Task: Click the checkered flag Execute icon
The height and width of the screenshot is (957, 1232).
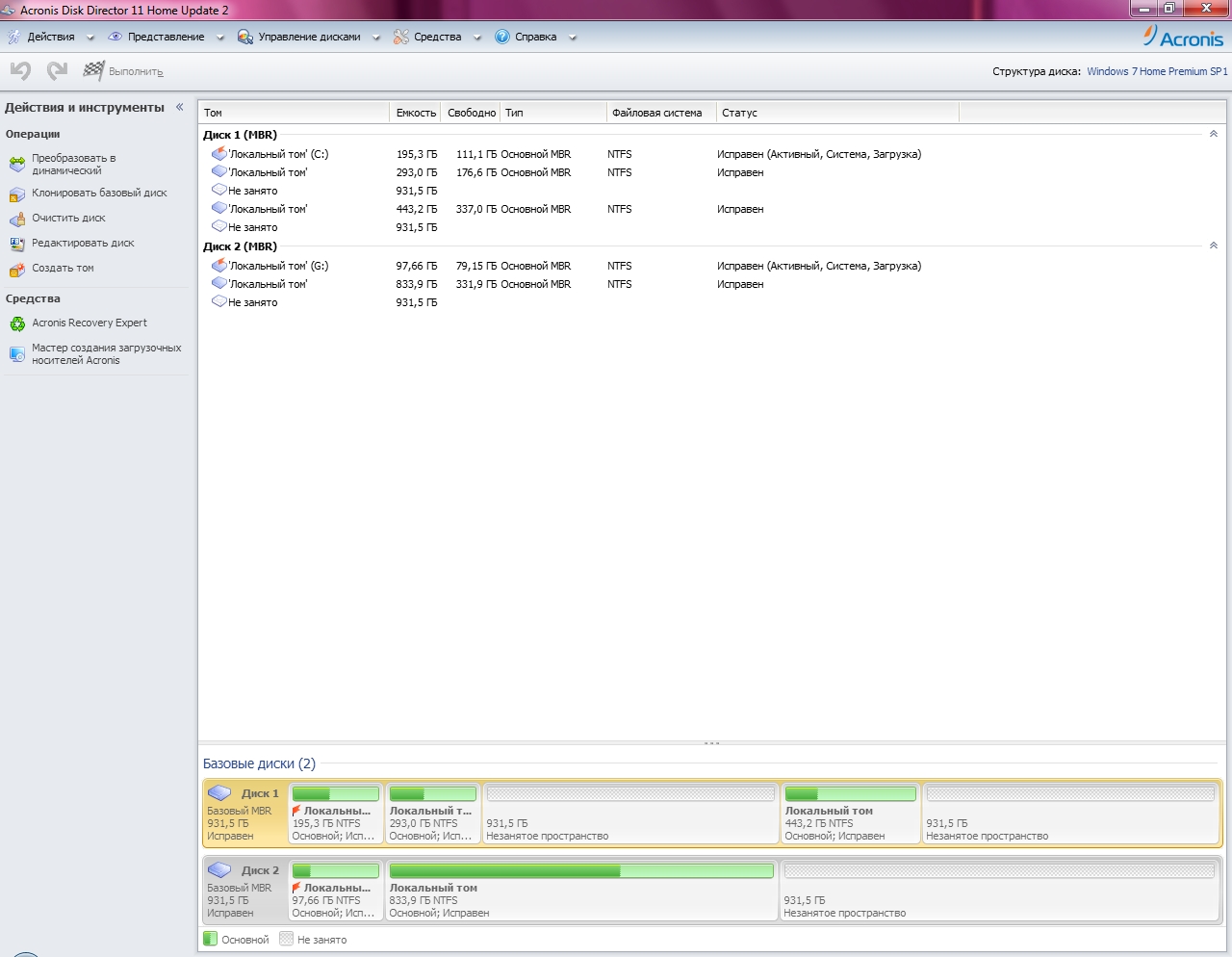Action: pyautogui.click(x=93, y=70)
